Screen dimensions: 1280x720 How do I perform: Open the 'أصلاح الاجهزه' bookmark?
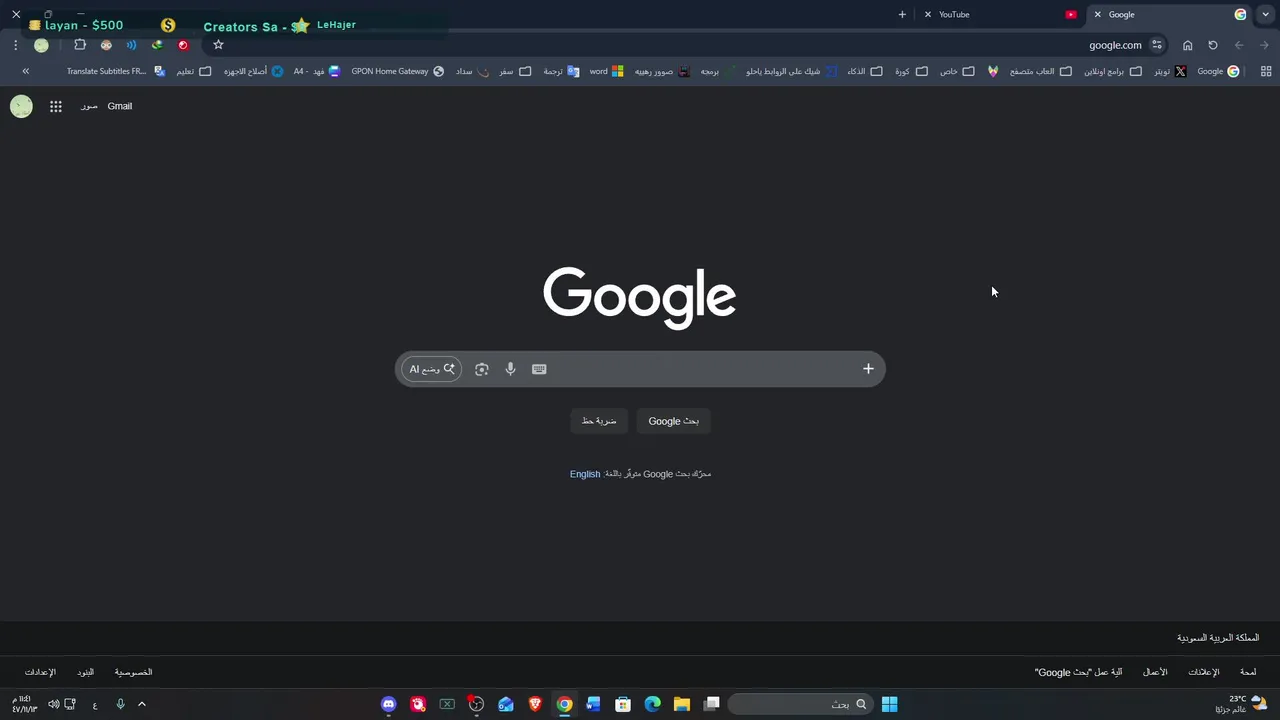pyautogui.click(x=253, y=71)
